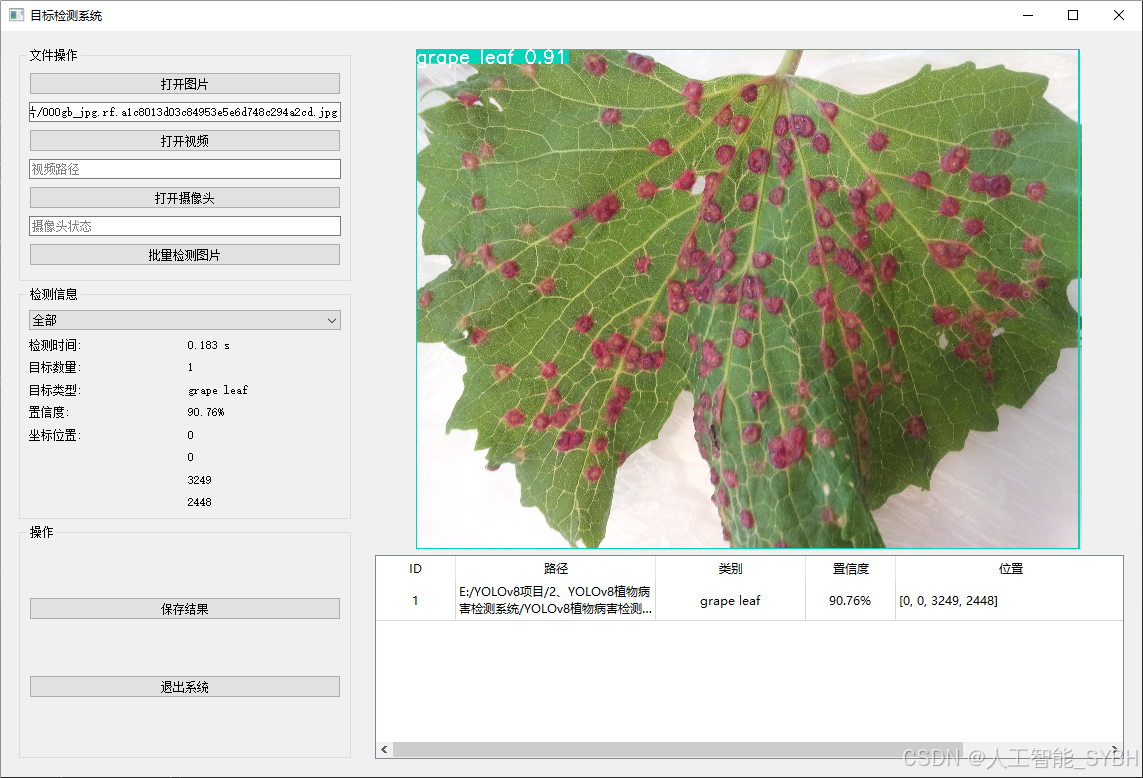Select the 置信度 column header
This screenshot has width=1143, height=778.
click(850, 569)
